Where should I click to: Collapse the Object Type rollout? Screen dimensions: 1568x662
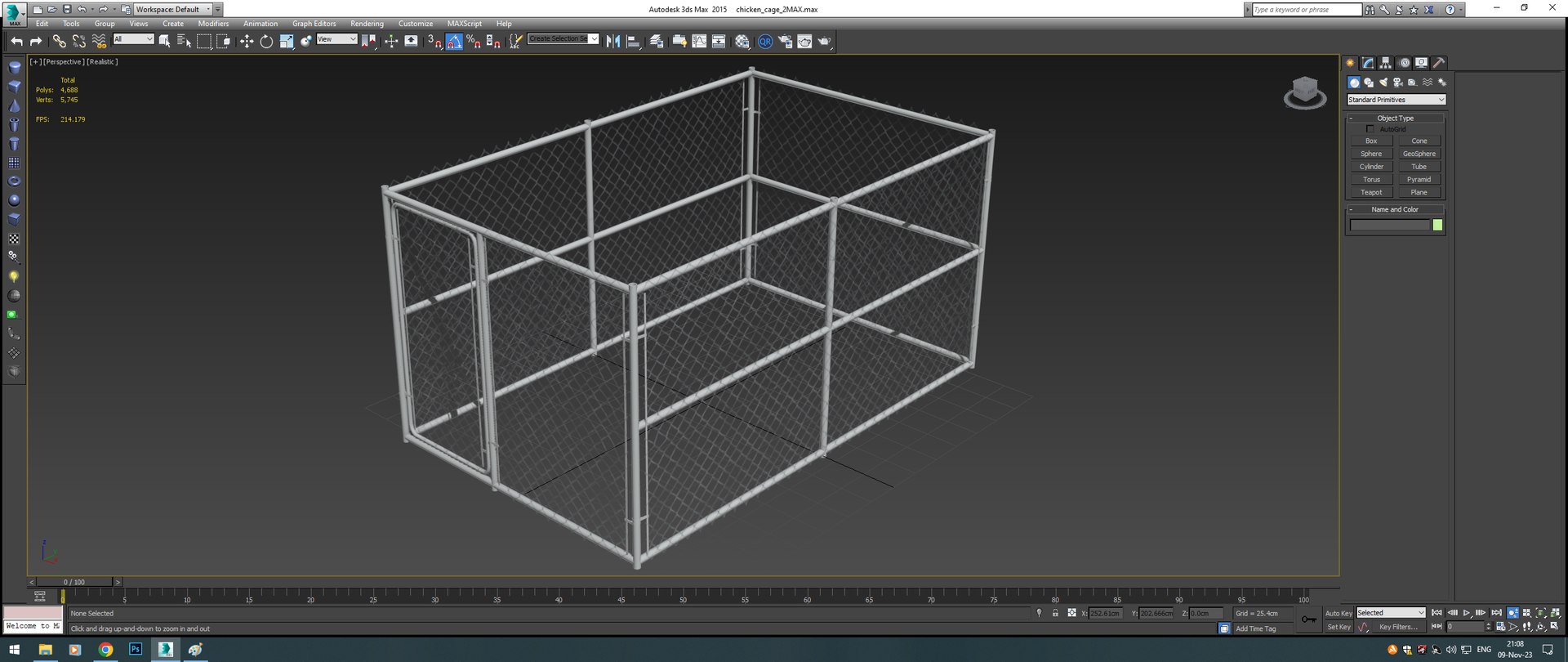click(1395, 119)
